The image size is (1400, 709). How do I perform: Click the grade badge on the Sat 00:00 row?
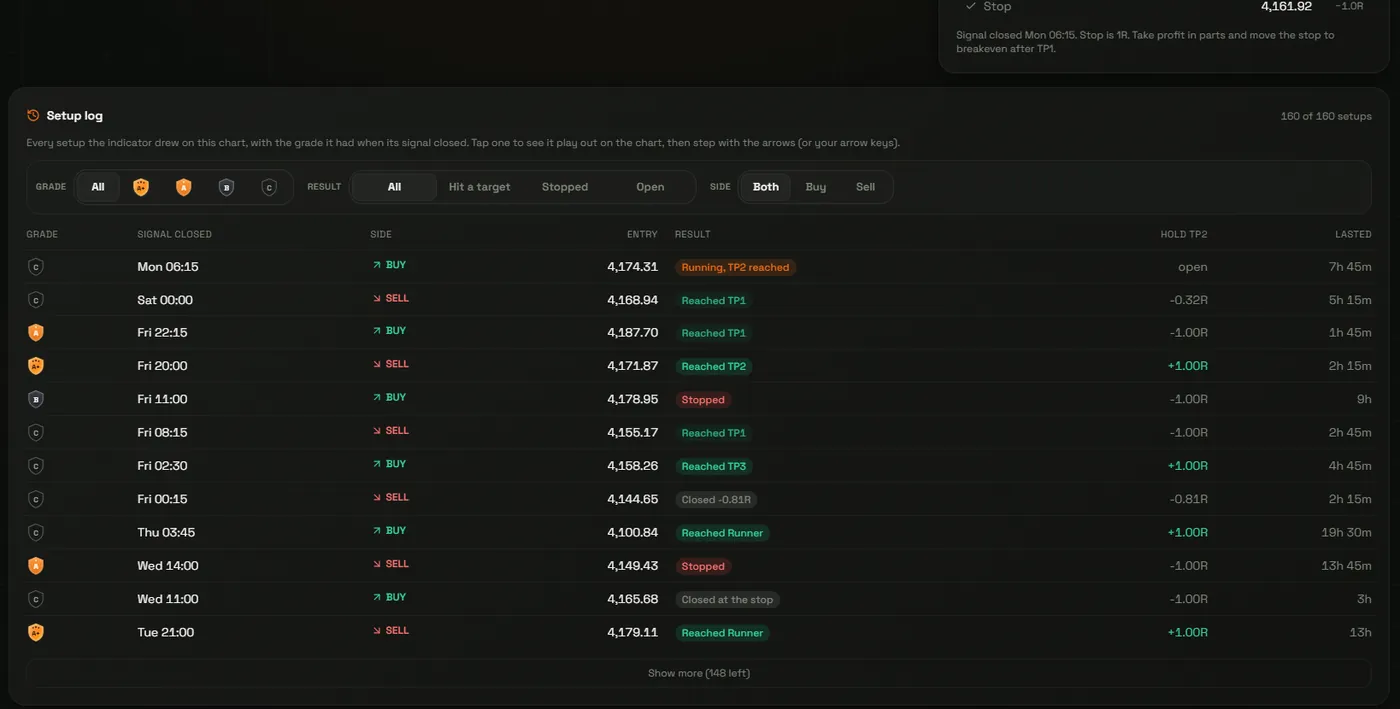36,300
